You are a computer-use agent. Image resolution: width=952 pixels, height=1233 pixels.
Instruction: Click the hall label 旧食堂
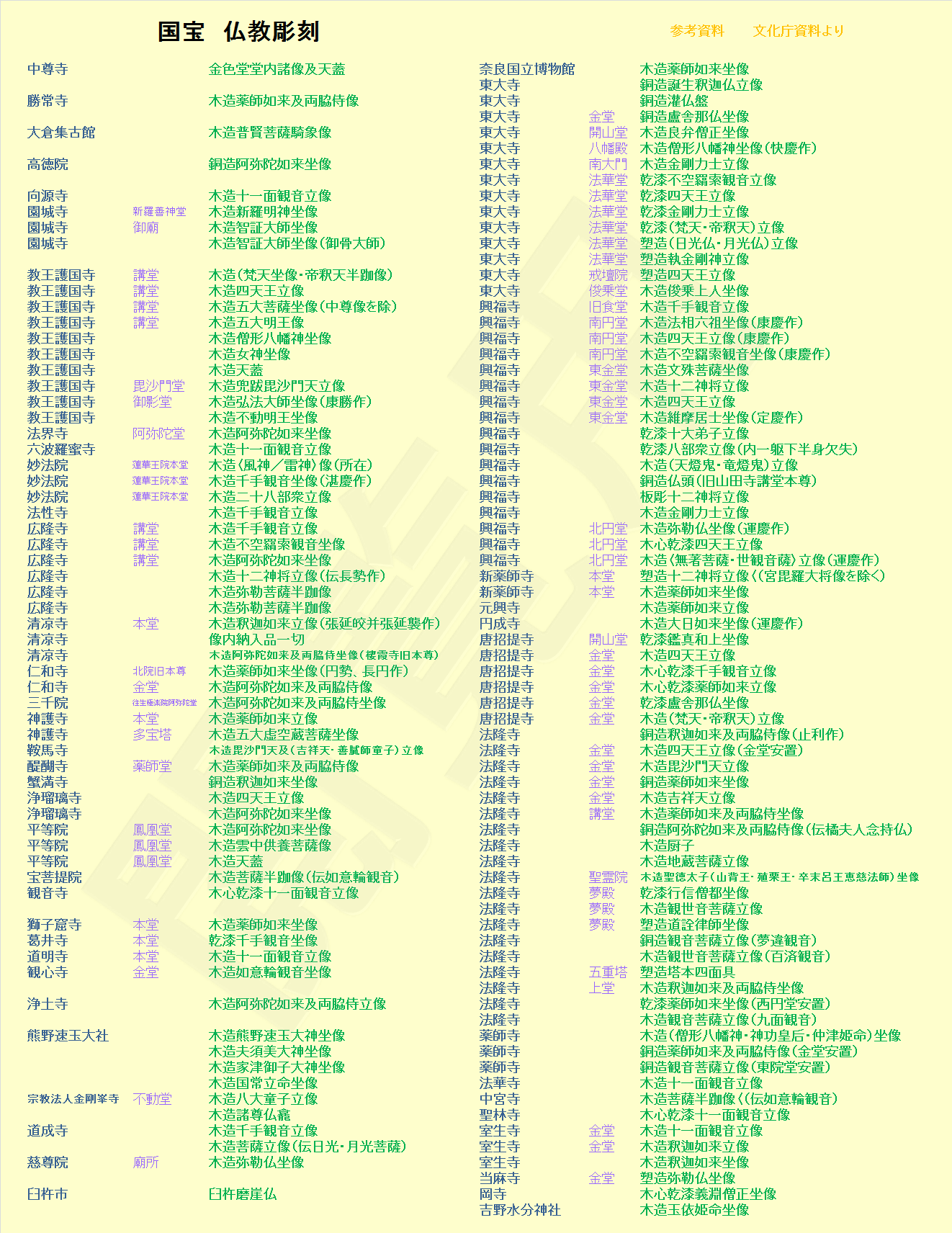click(609, 307)
